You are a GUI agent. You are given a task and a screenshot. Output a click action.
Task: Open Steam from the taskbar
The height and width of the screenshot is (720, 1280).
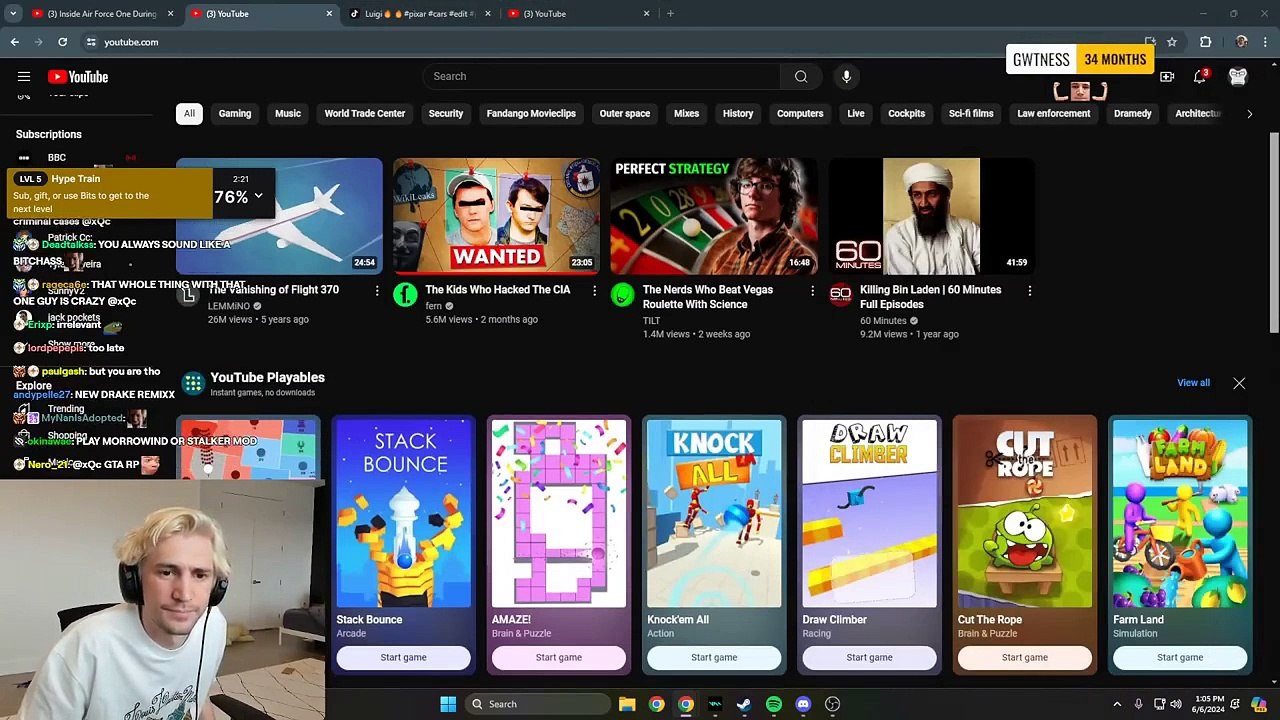(x=744, y=704)
